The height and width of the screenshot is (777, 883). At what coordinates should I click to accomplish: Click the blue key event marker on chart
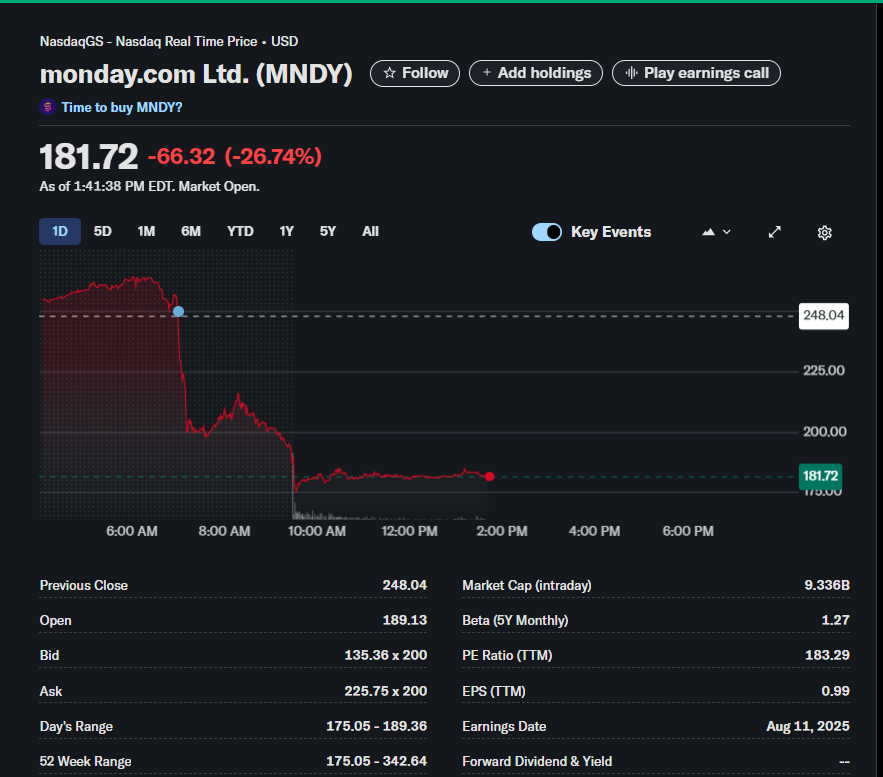(x=179, y=311)
